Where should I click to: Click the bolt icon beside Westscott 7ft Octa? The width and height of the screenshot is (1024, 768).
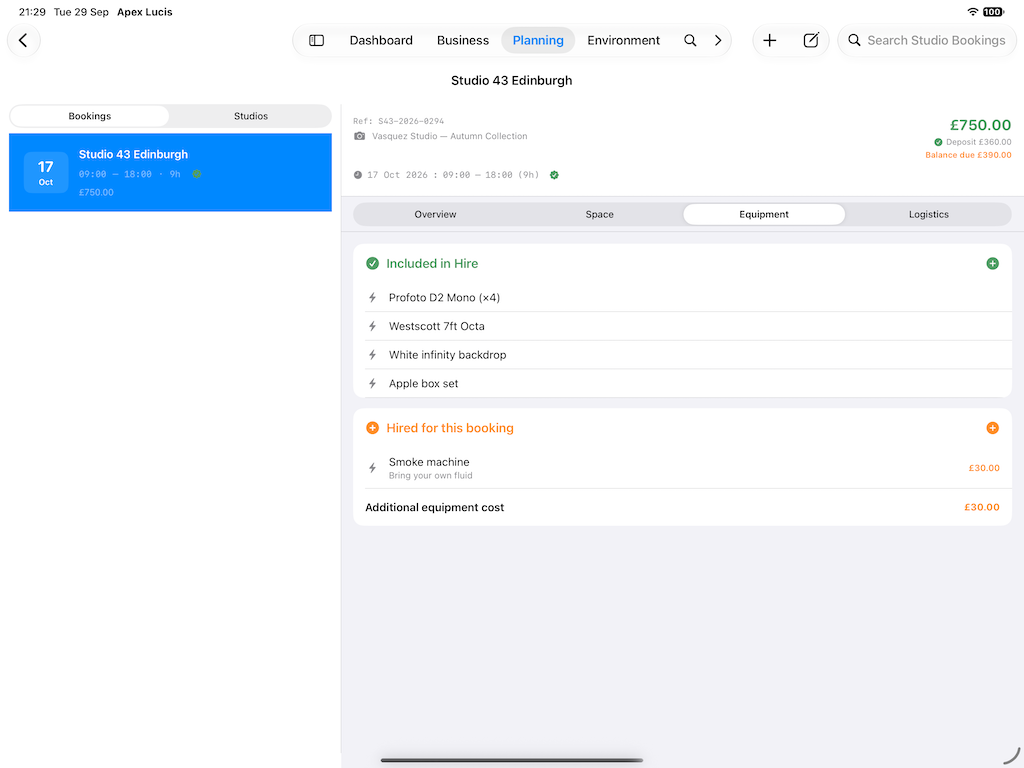(x=372, y=327)
